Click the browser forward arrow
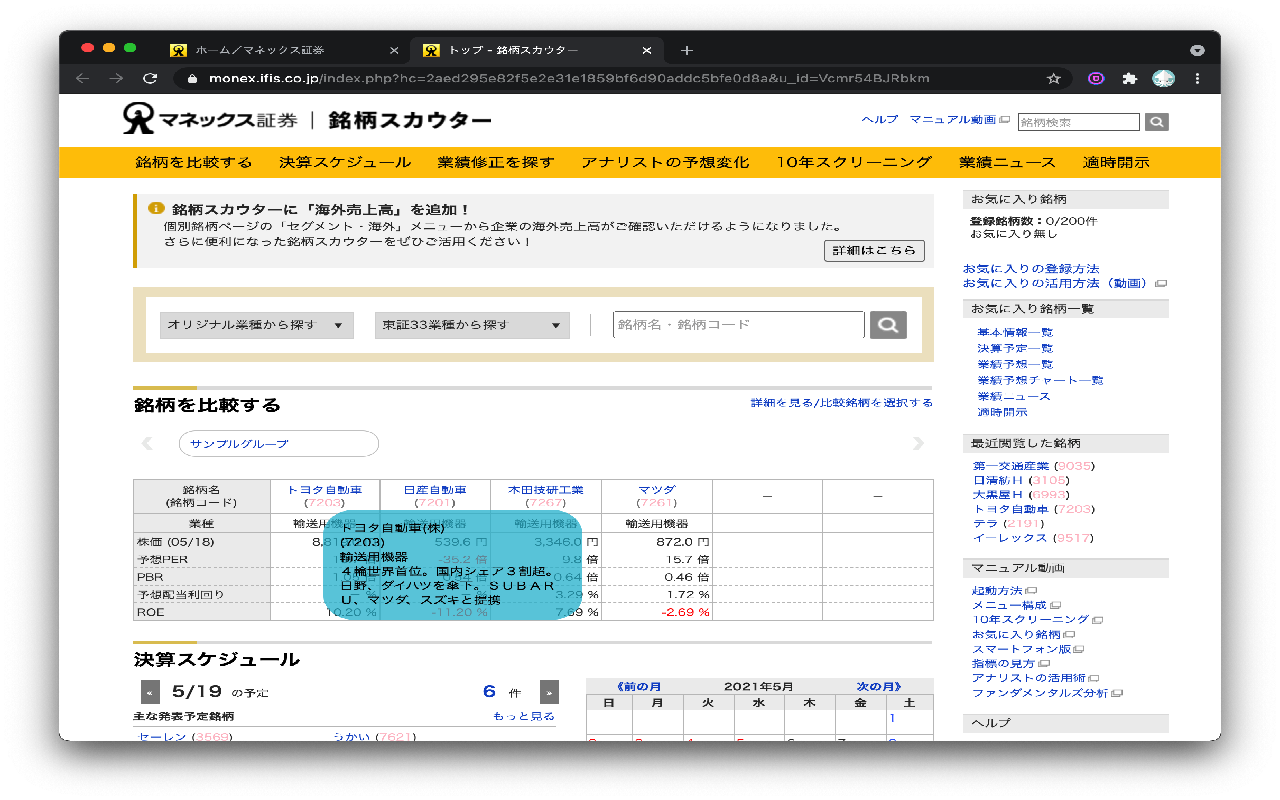This screenshot has width=1280, height=800. pyautogui.click(x=116, y=78)
